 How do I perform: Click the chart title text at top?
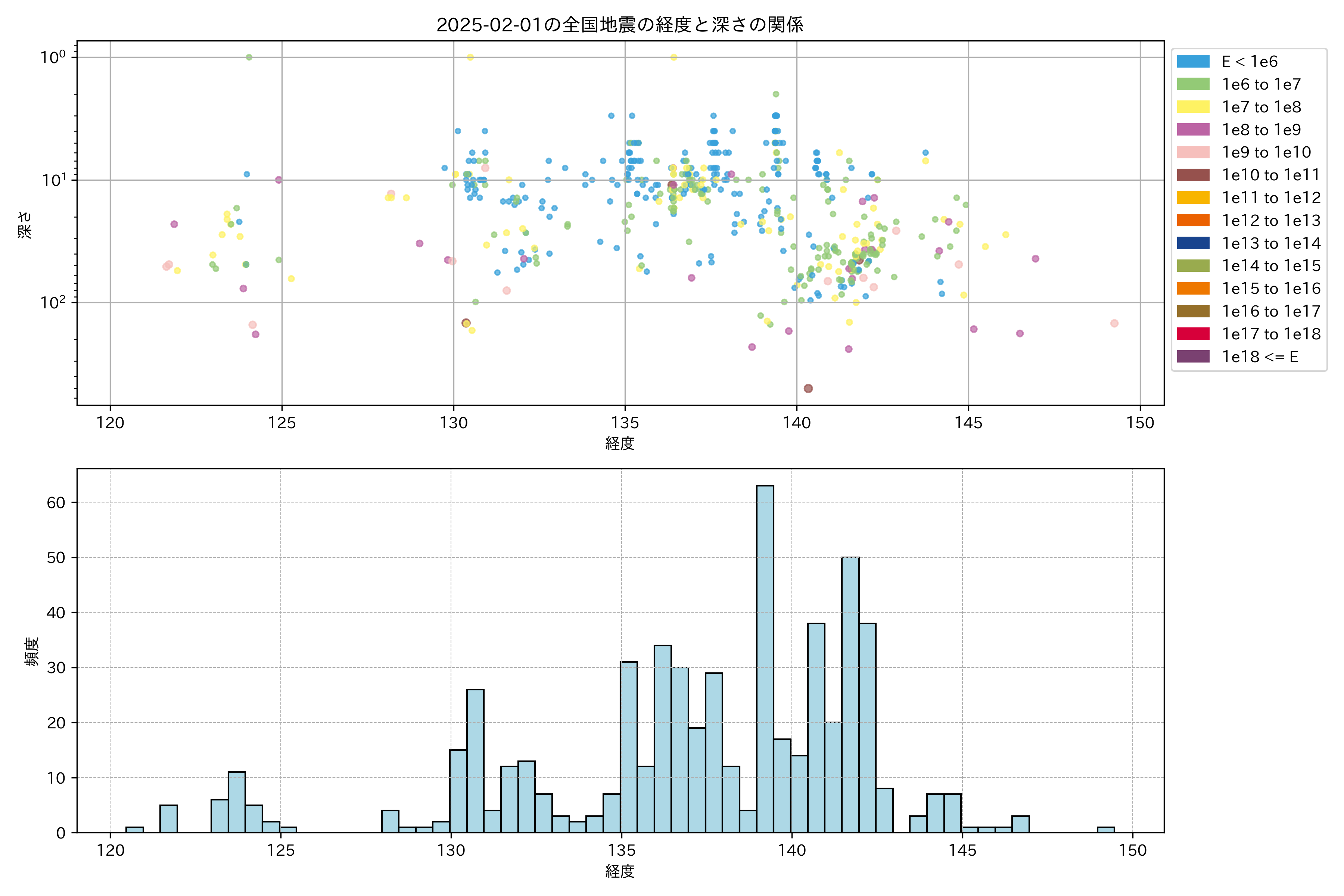coord(620,25)
